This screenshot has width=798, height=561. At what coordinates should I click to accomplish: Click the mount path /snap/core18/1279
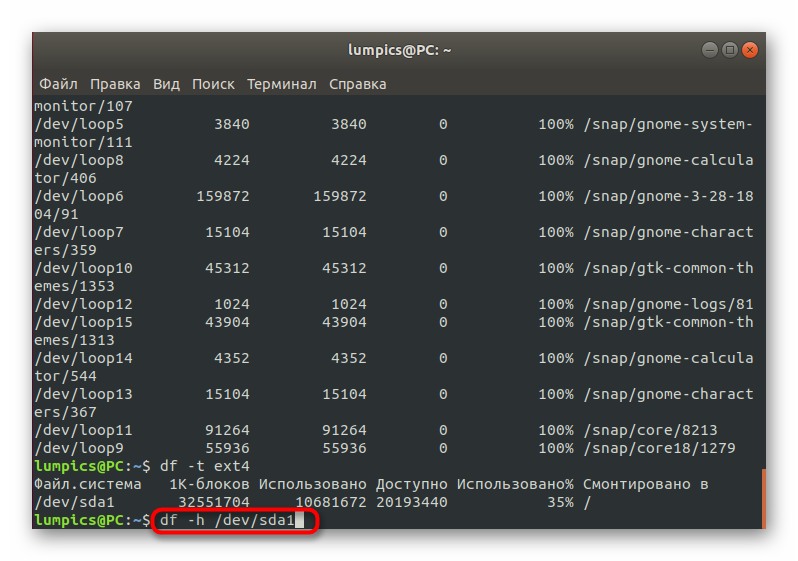point(659,448)
